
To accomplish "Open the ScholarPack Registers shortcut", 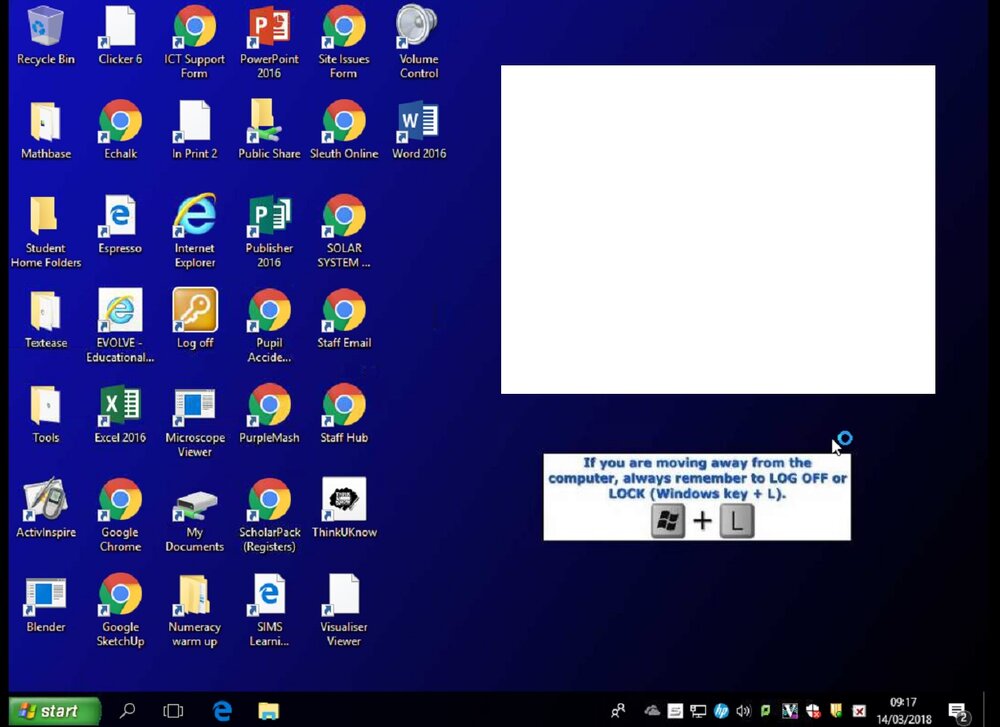I will 269,515.
